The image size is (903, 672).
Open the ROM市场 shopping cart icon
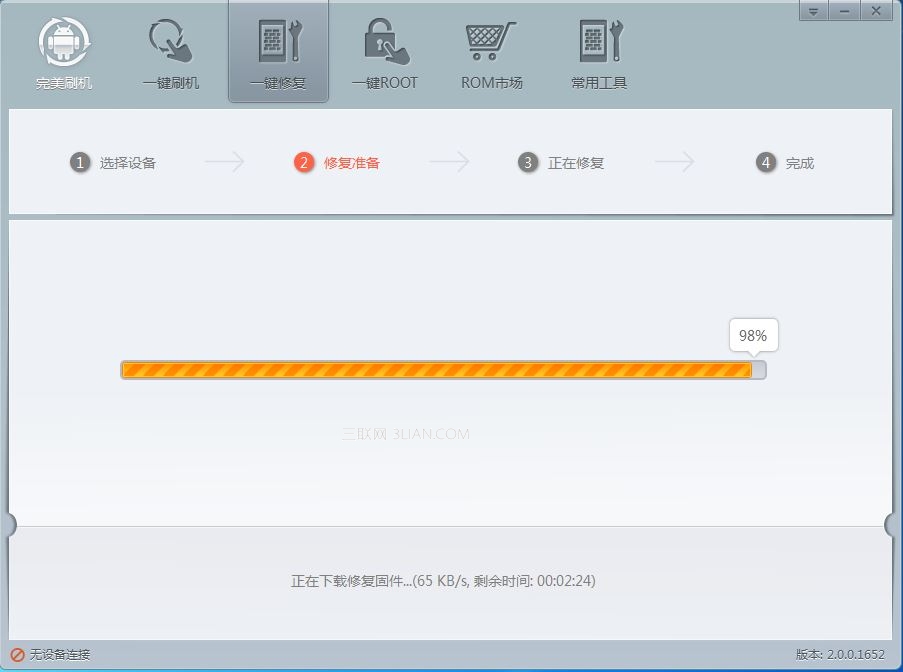point(491,41)
